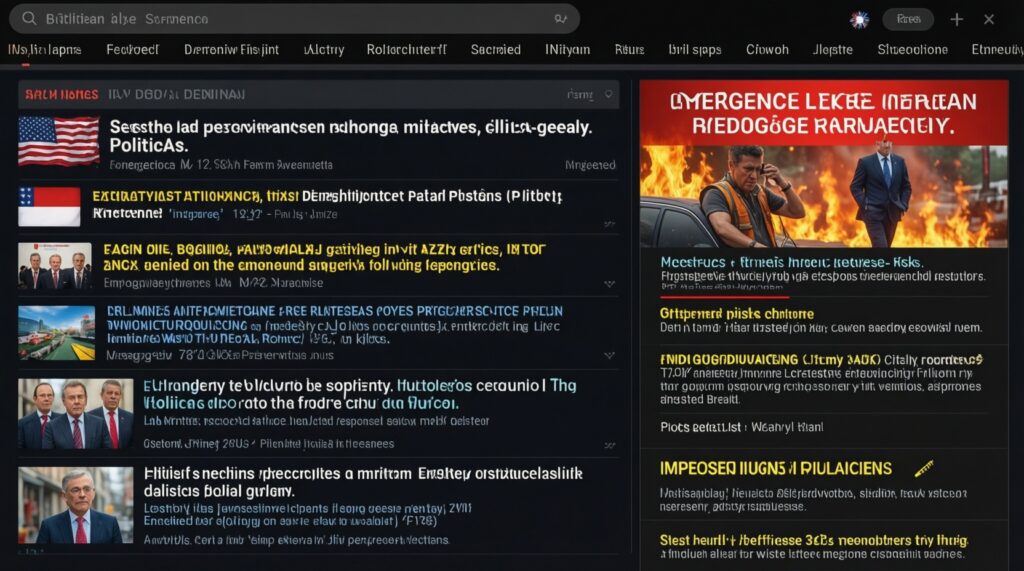Switch to the 'Jleptte' tab
Viewport: 1024px width, 571px height.
tap(833, 50)
